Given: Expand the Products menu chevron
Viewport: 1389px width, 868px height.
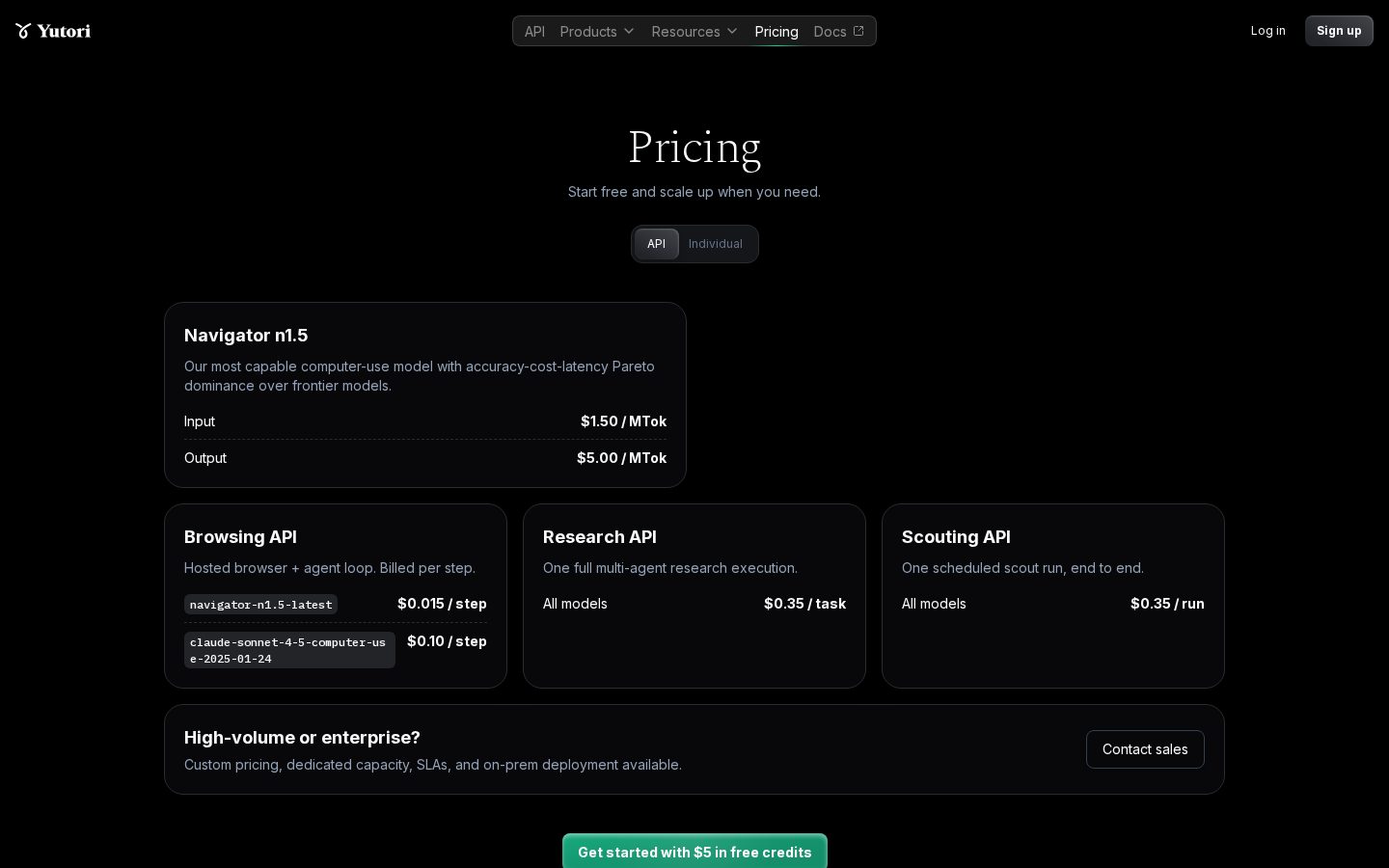Looking at the screenshot, I should 629,31.
